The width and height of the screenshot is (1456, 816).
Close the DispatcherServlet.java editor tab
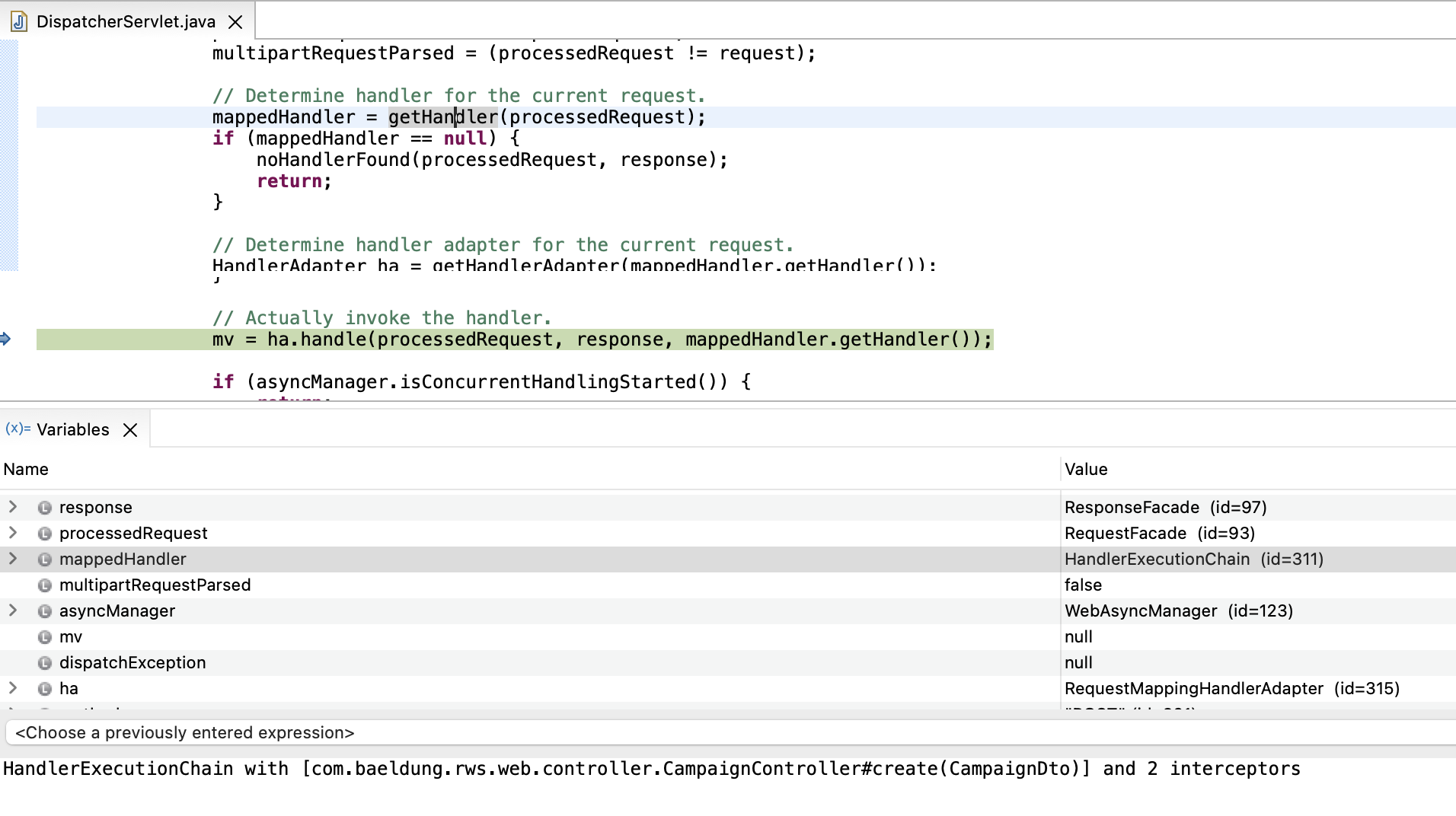tap(235, 22)
